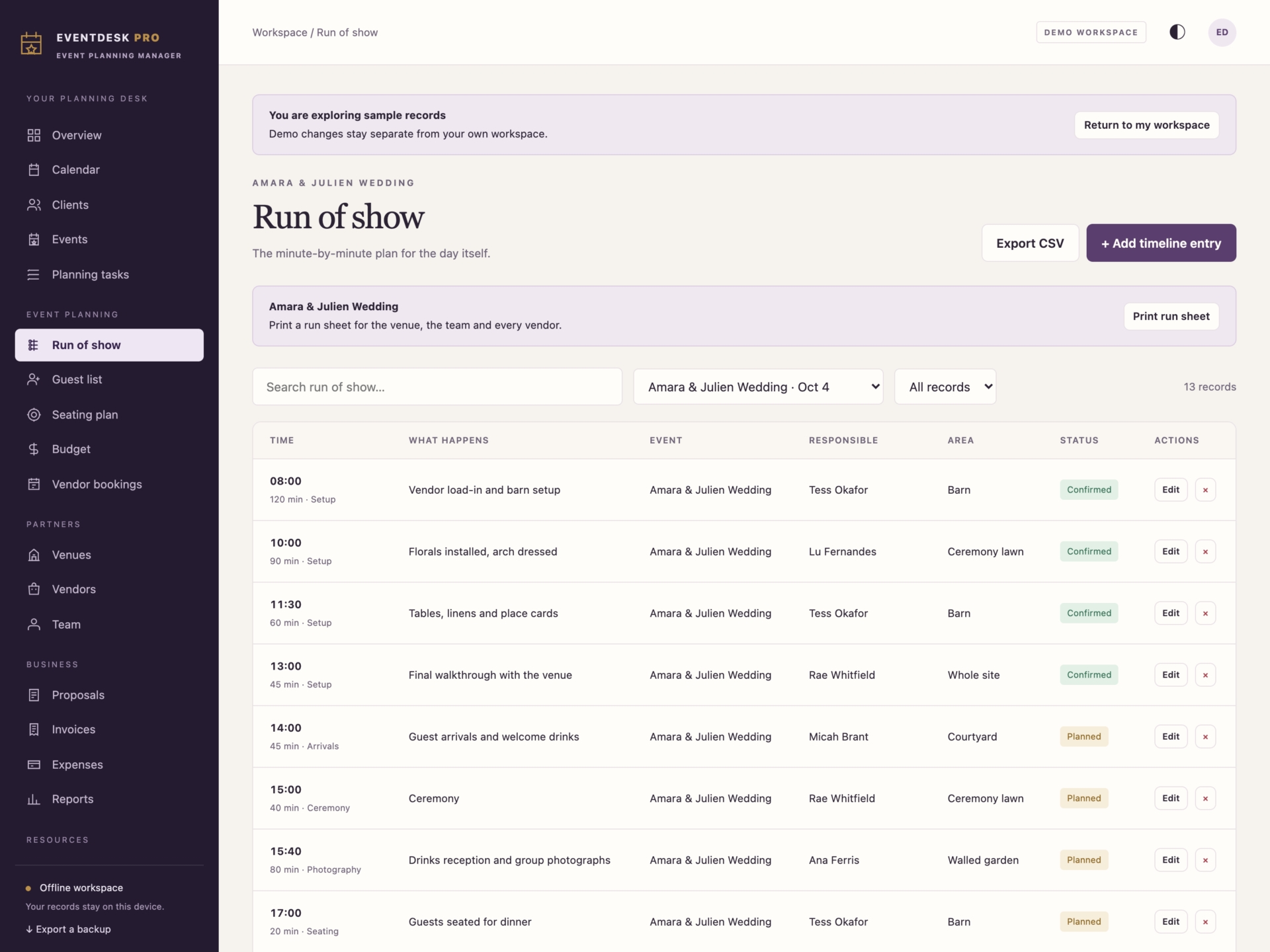Click the Confirmed status of 11:30 row
The image size is (1270, 952).
point(1089,614)
